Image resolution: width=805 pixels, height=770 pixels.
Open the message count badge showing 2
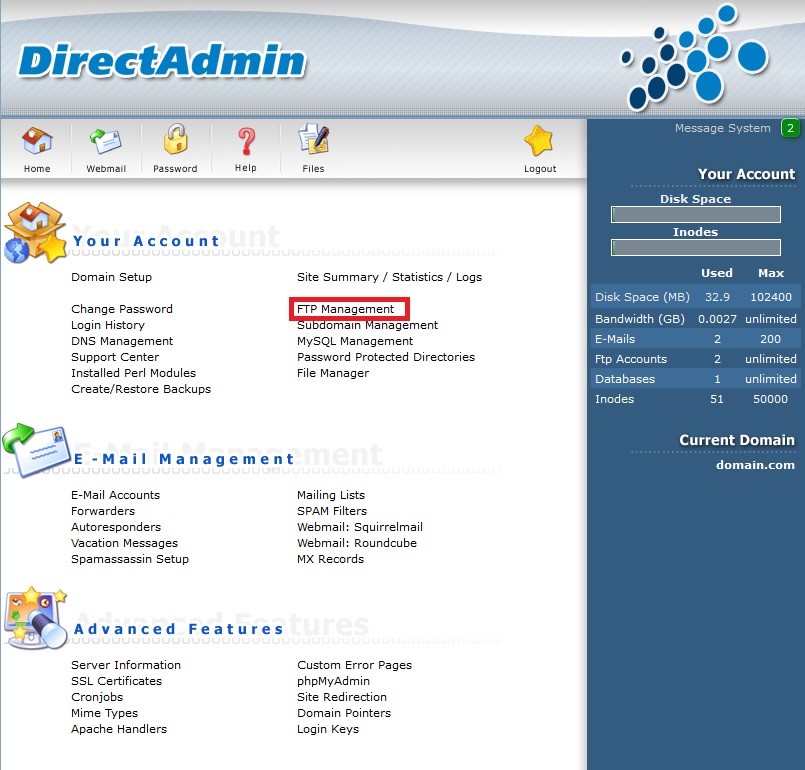click(x=790, y=128)
